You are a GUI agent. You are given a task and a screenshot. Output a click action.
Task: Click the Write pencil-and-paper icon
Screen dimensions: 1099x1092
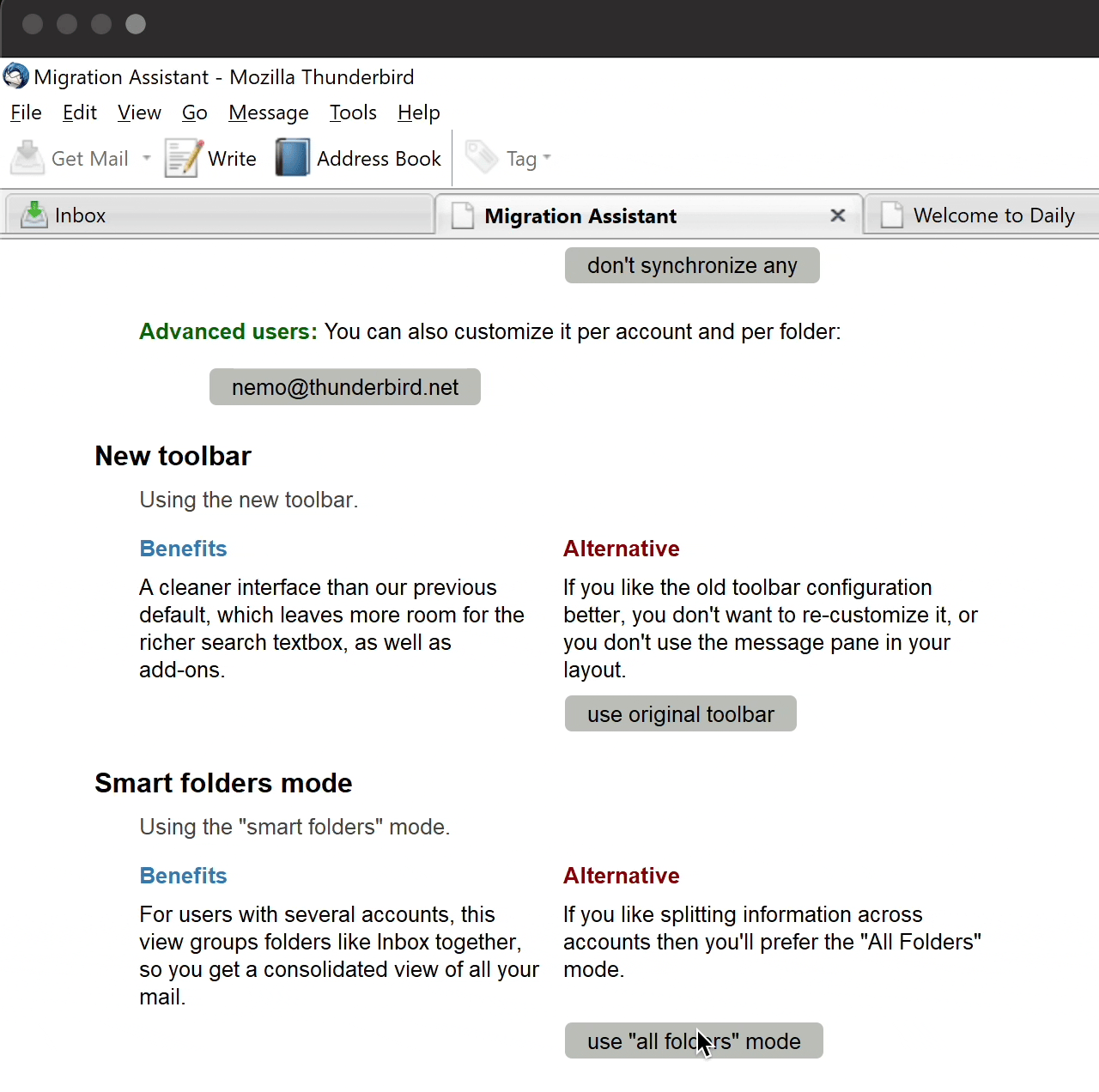tap(183, 158)
